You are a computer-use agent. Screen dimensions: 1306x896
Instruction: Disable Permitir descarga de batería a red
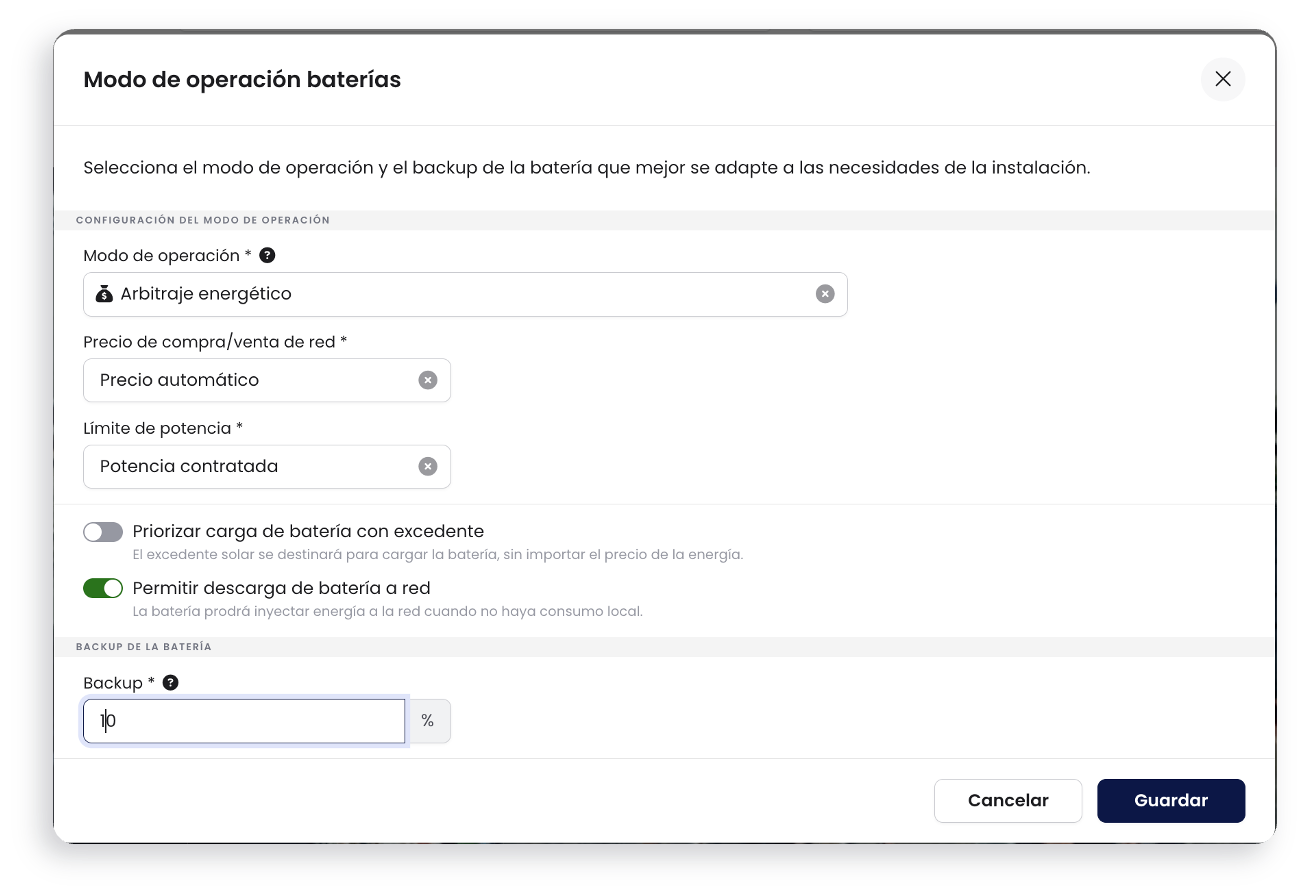[x=103, y=588]
